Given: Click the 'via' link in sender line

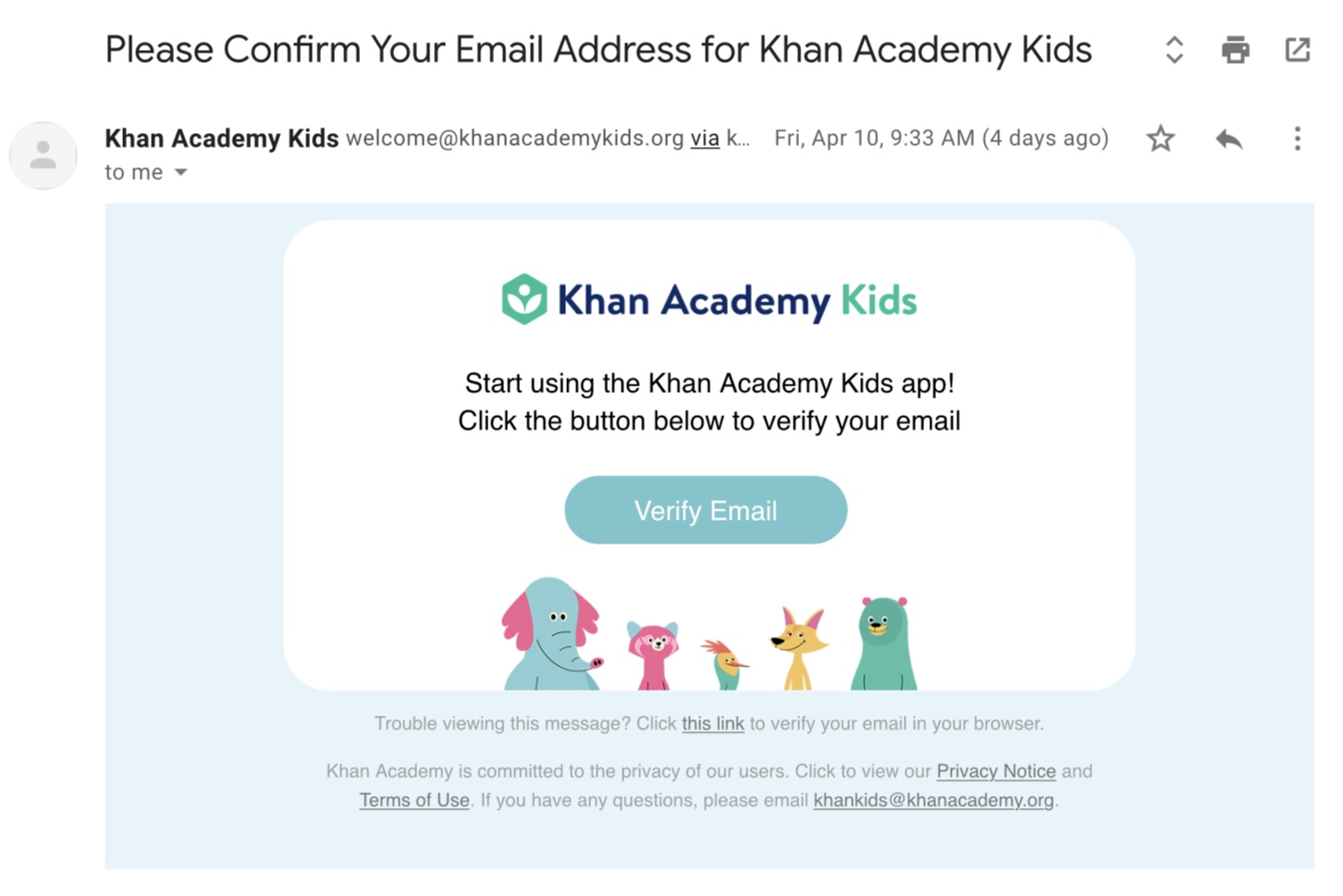Looking at the screenshot, I should pyautogui.click(x=705, y=139).
